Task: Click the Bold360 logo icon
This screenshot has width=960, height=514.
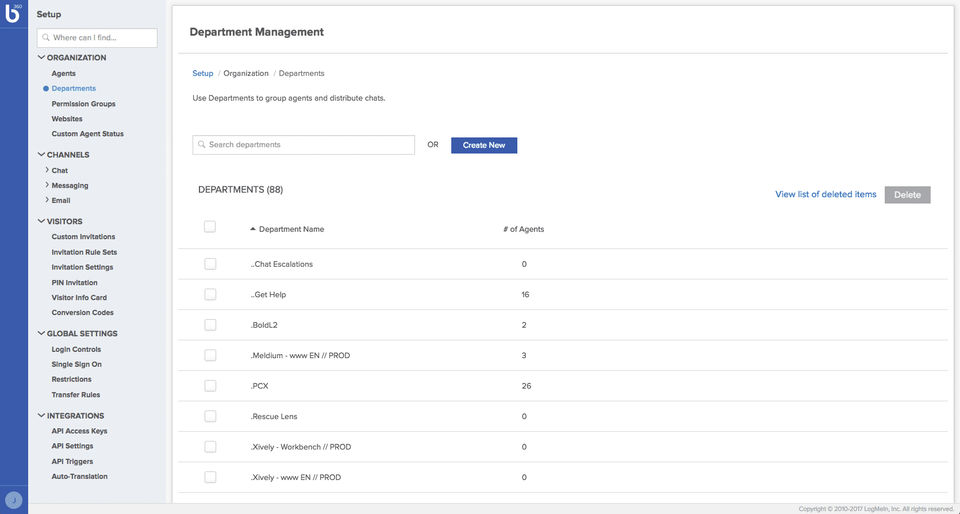Action: 13,13
